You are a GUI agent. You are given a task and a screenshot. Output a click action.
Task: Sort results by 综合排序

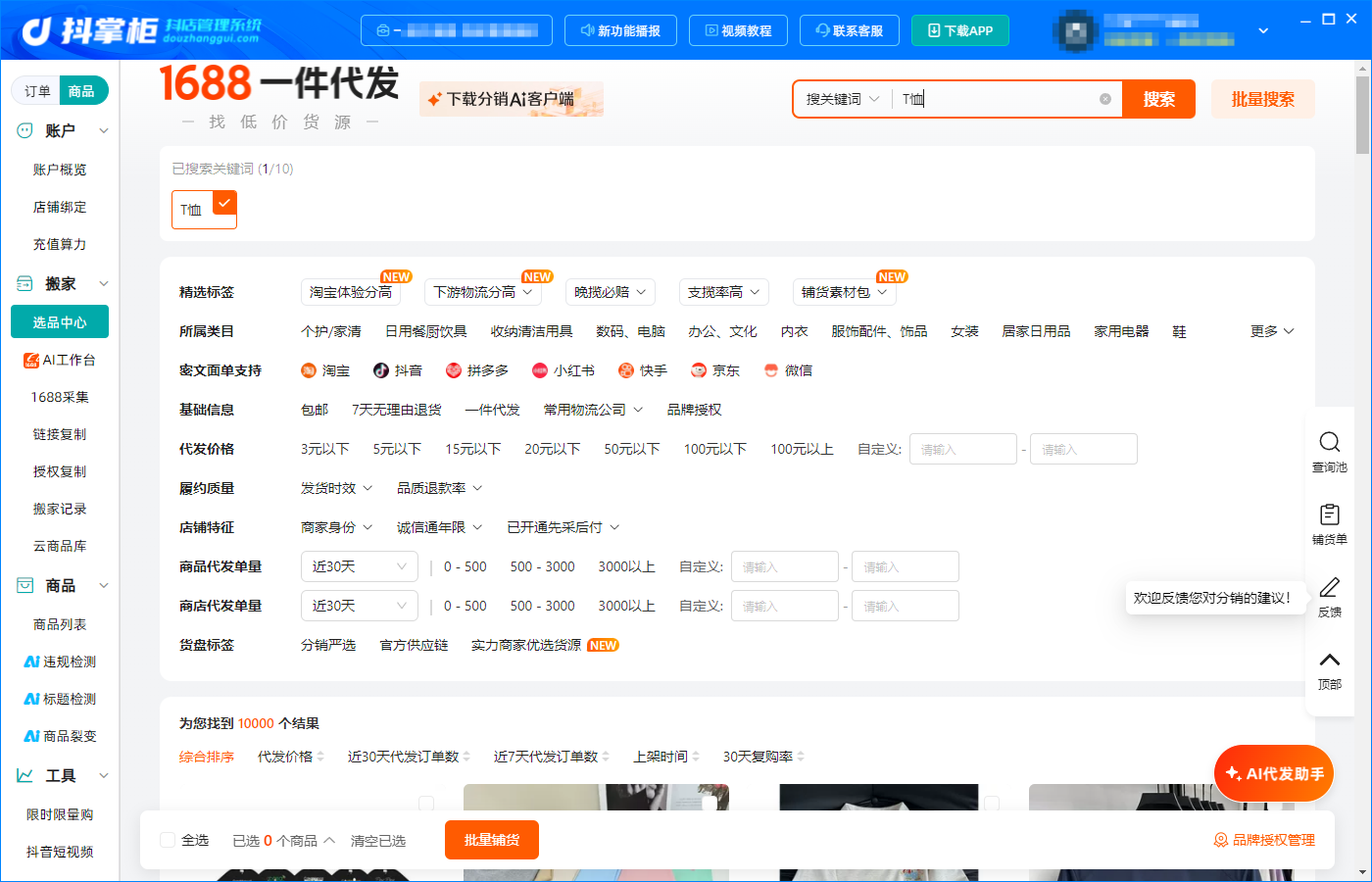pos(207,757)
